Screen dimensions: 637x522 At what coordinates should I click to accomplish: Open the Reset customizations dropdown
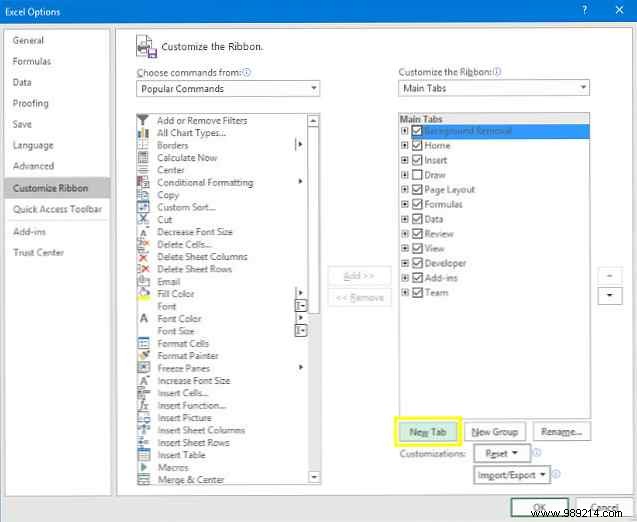(x=502, y=453)
